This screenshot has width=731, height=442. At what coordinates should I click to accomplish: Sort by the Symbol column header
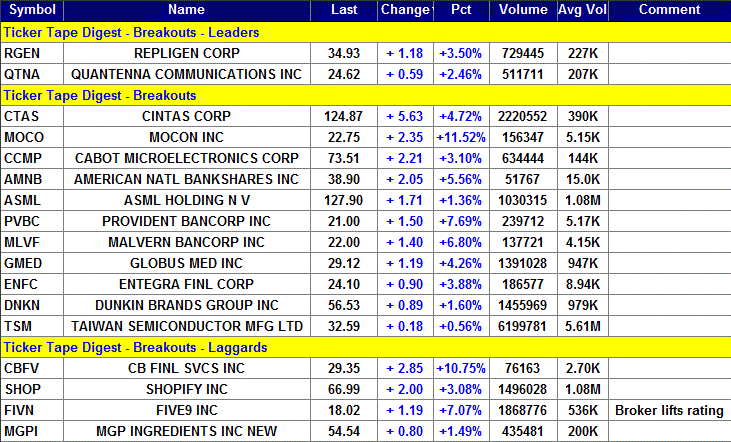[32, 10]
